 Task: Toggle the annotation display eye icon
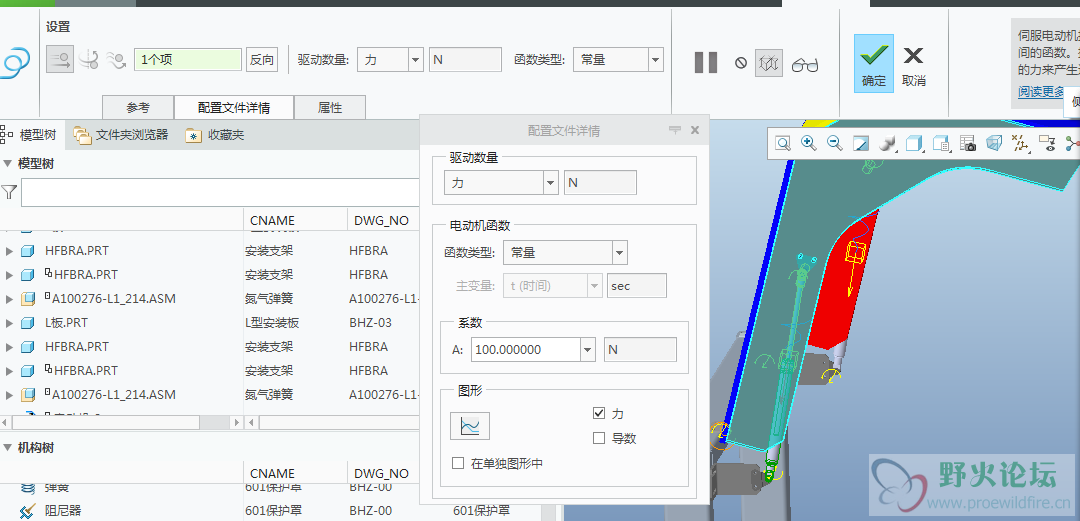point(1047,143)
